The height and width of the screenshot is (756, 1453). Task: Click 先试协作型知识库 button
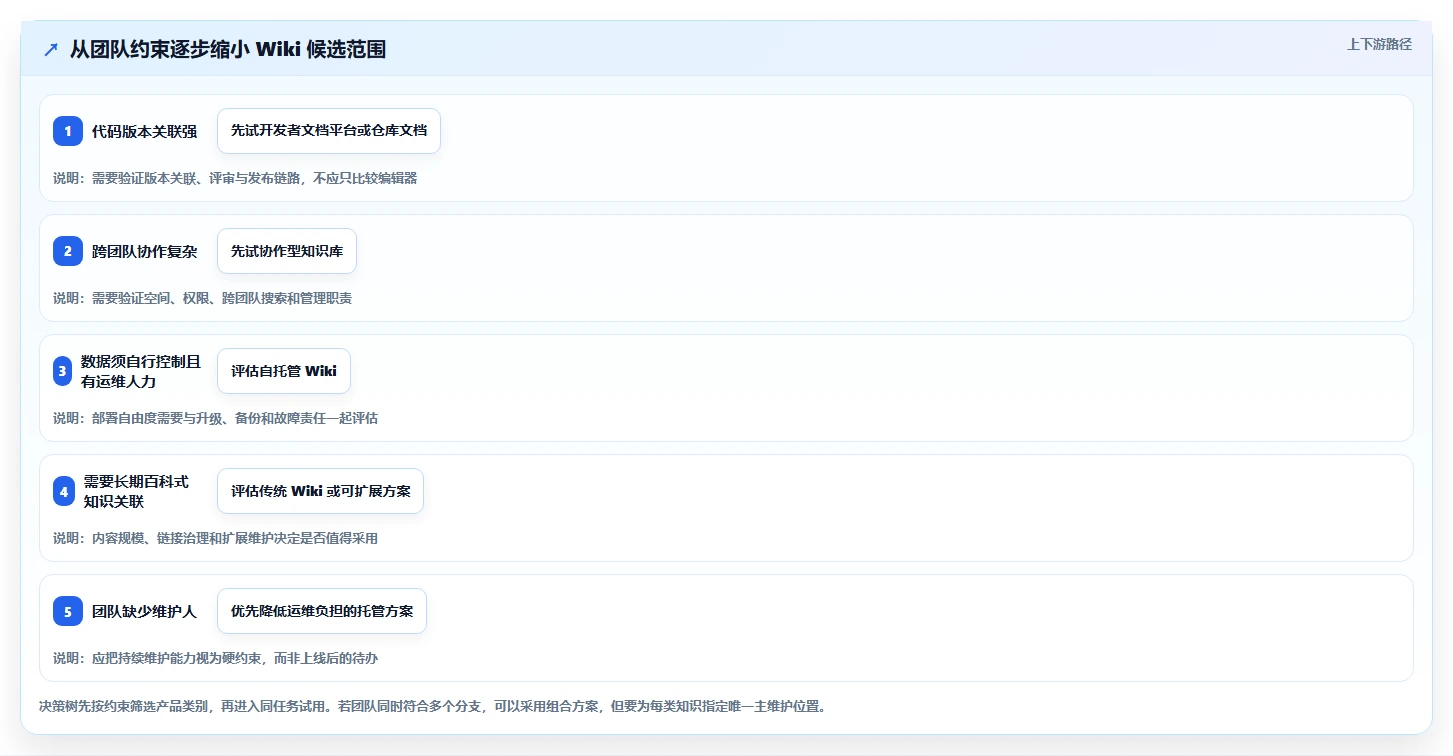(x=287, y=251)
